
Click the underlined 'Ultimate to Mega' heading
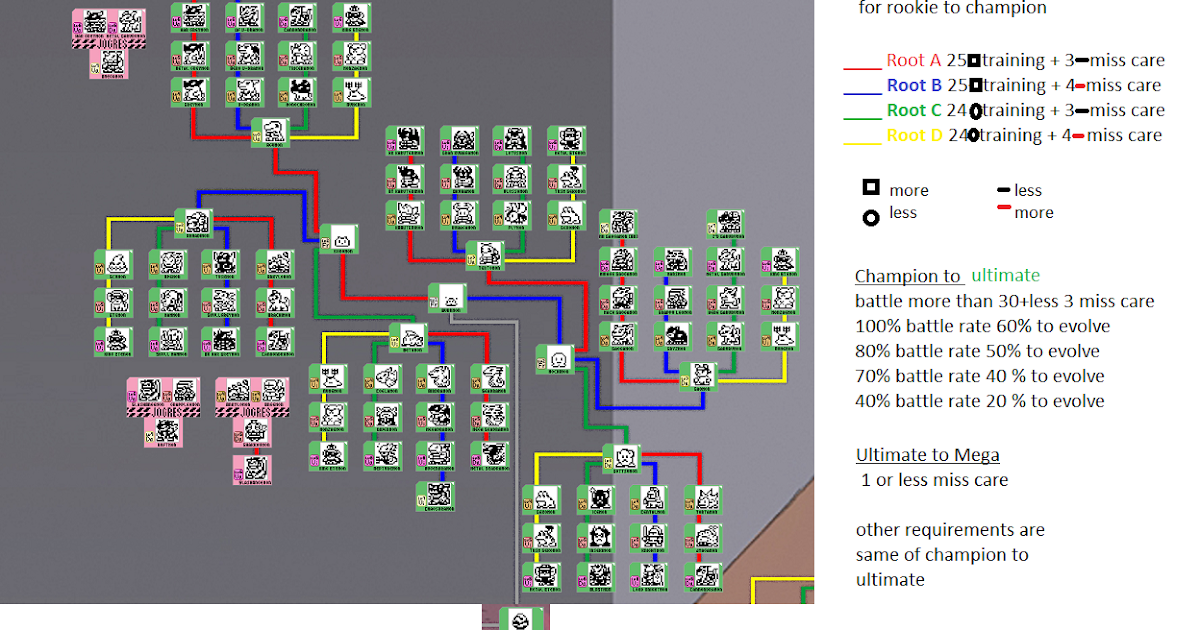pos(928,456)
